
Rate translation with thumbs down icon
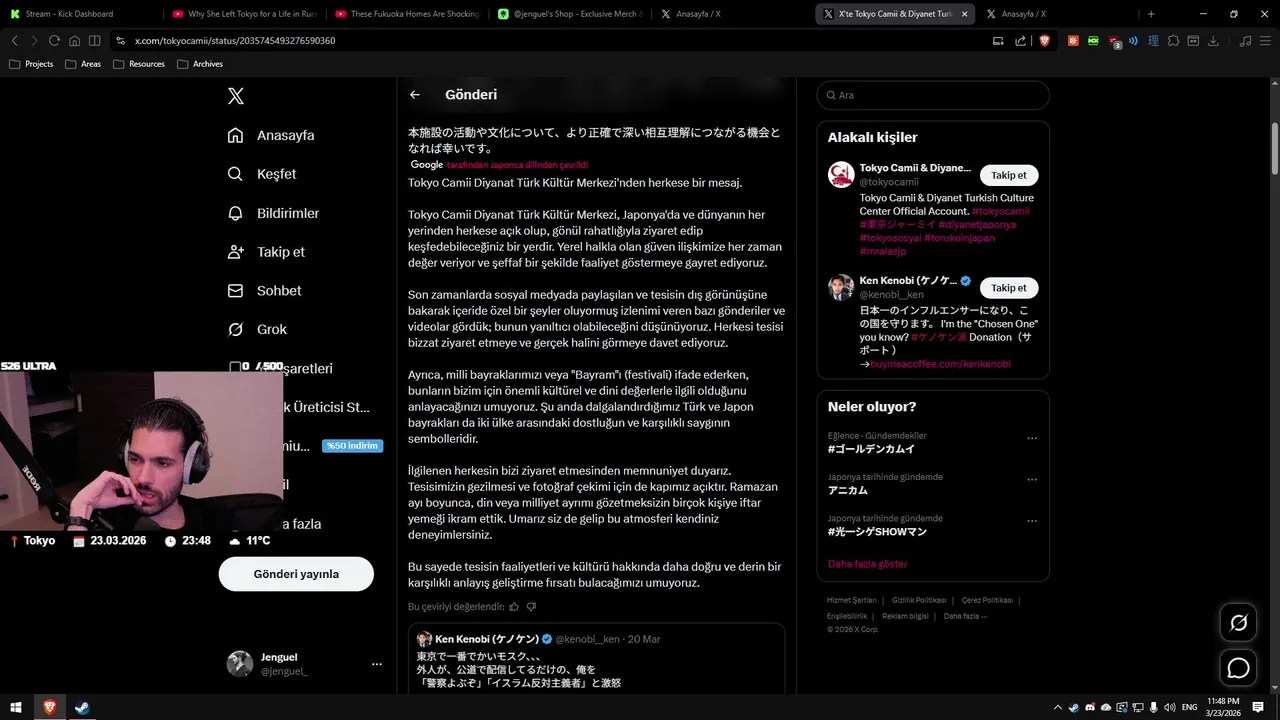point(531,606)
